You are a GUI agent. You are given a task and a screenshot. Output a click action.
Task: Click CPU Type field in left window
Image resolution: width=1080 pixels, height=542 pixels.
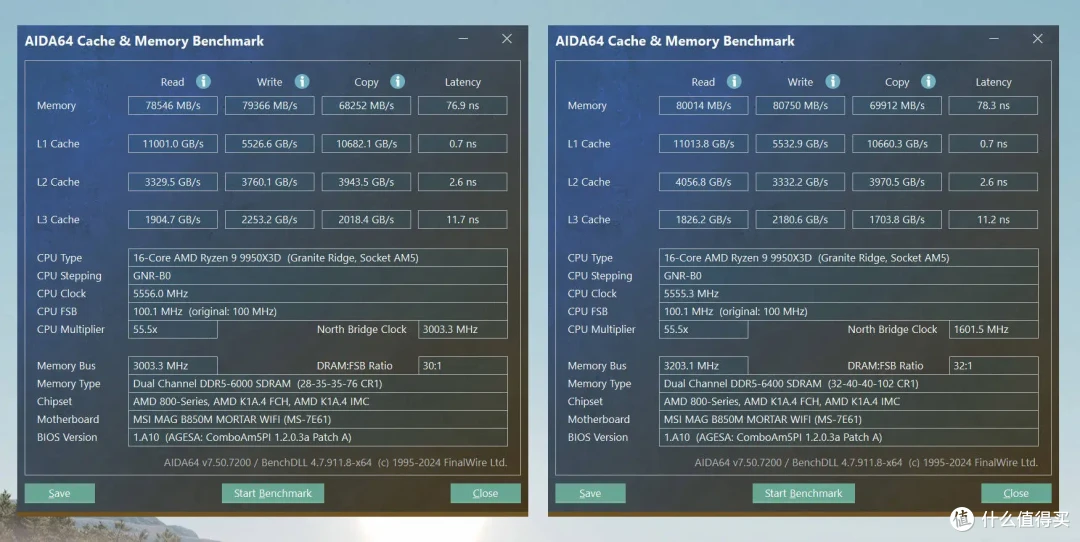coord(318,258)
